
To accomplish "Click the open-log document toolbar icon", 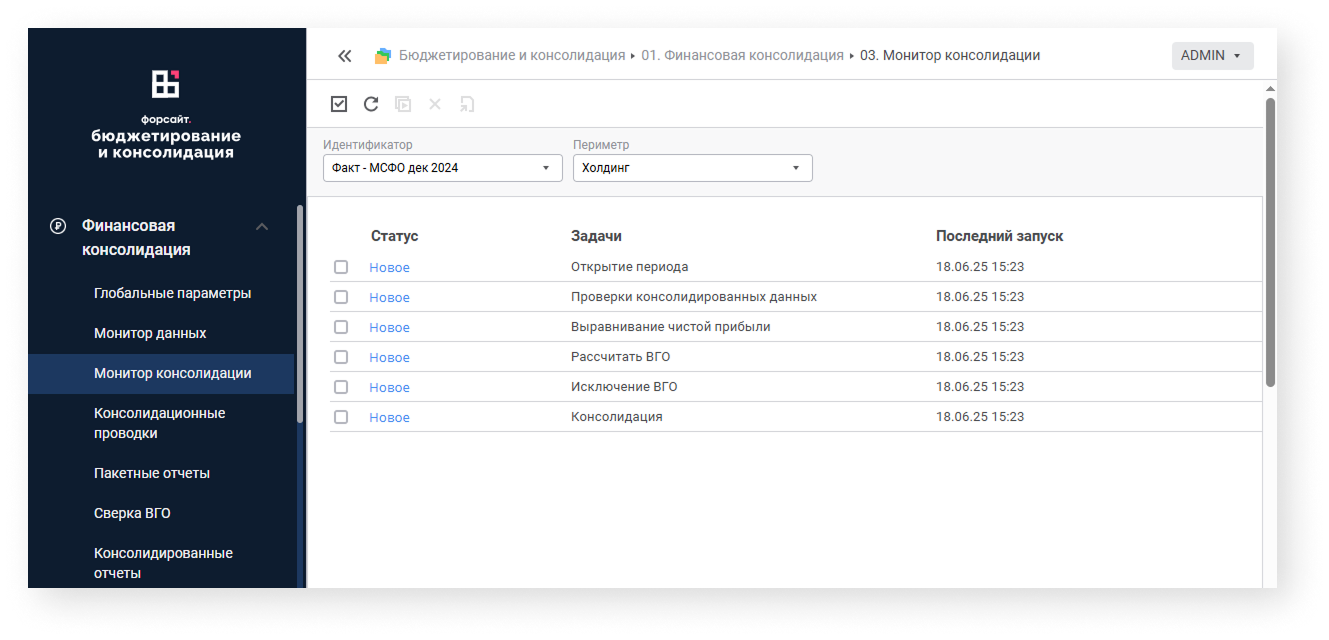I will point(467,104).
